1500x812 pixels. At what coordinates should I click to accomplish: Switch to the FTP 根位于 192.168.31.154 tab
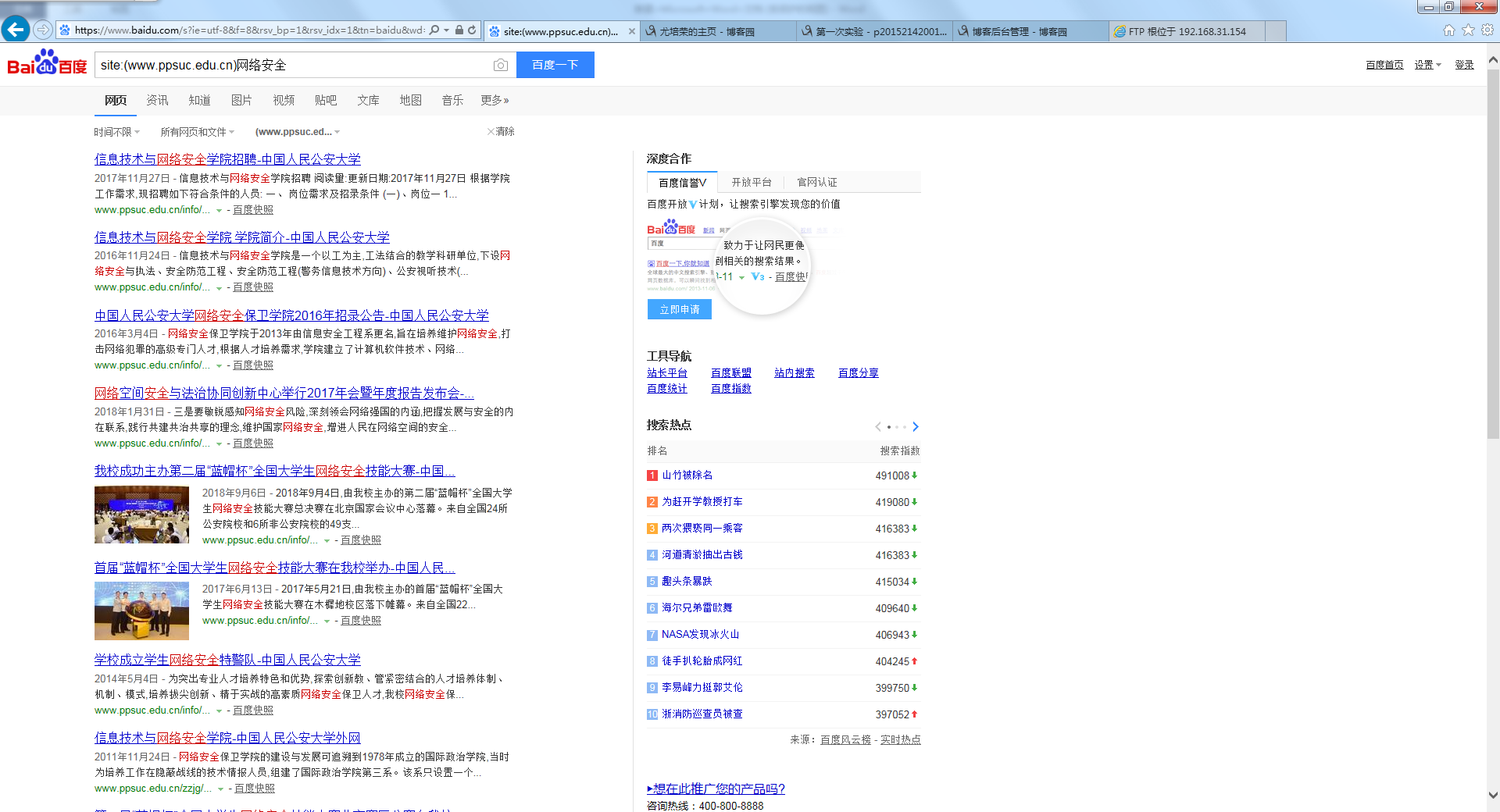pyautogui.click(x=1187, y=31)
